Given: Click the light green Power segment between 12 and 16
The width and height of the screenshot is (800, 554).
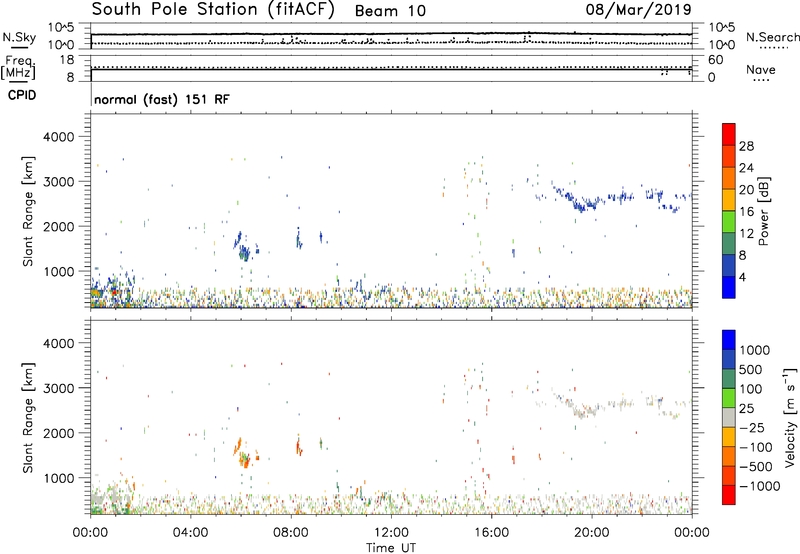Looking at the screenshot, I should click(x=729, y=222).
